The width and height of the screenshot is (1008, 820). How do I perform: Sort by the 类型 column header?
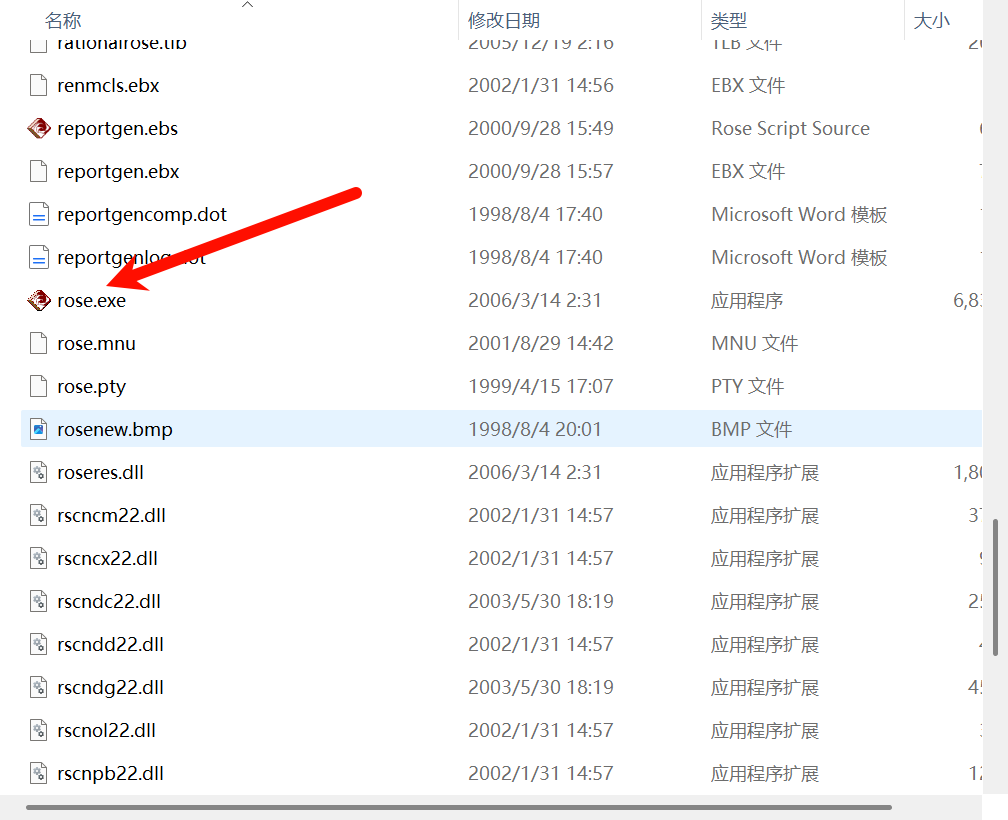(729, 21)
